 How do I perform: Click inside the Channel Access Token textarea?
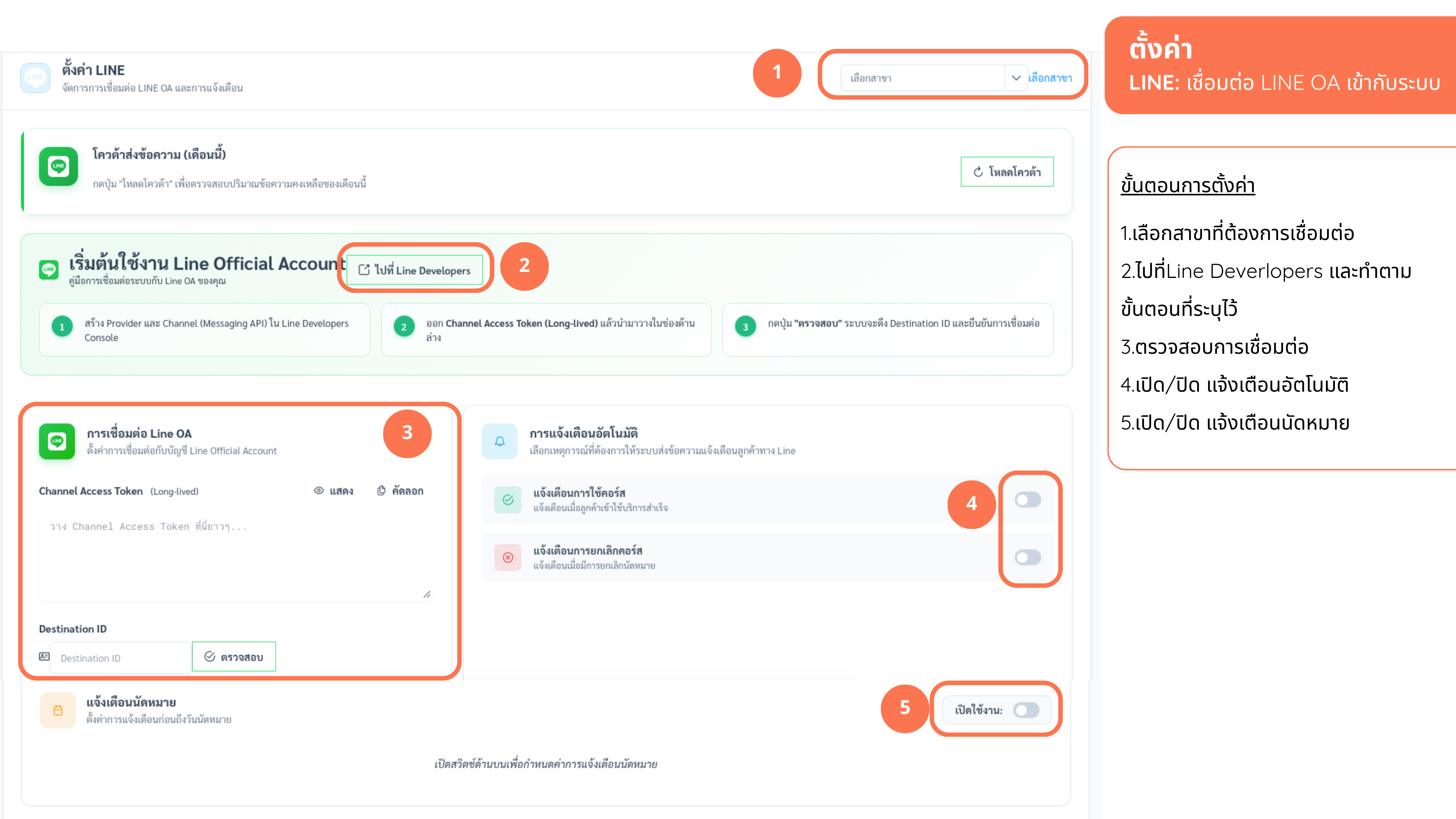[236, 557]
